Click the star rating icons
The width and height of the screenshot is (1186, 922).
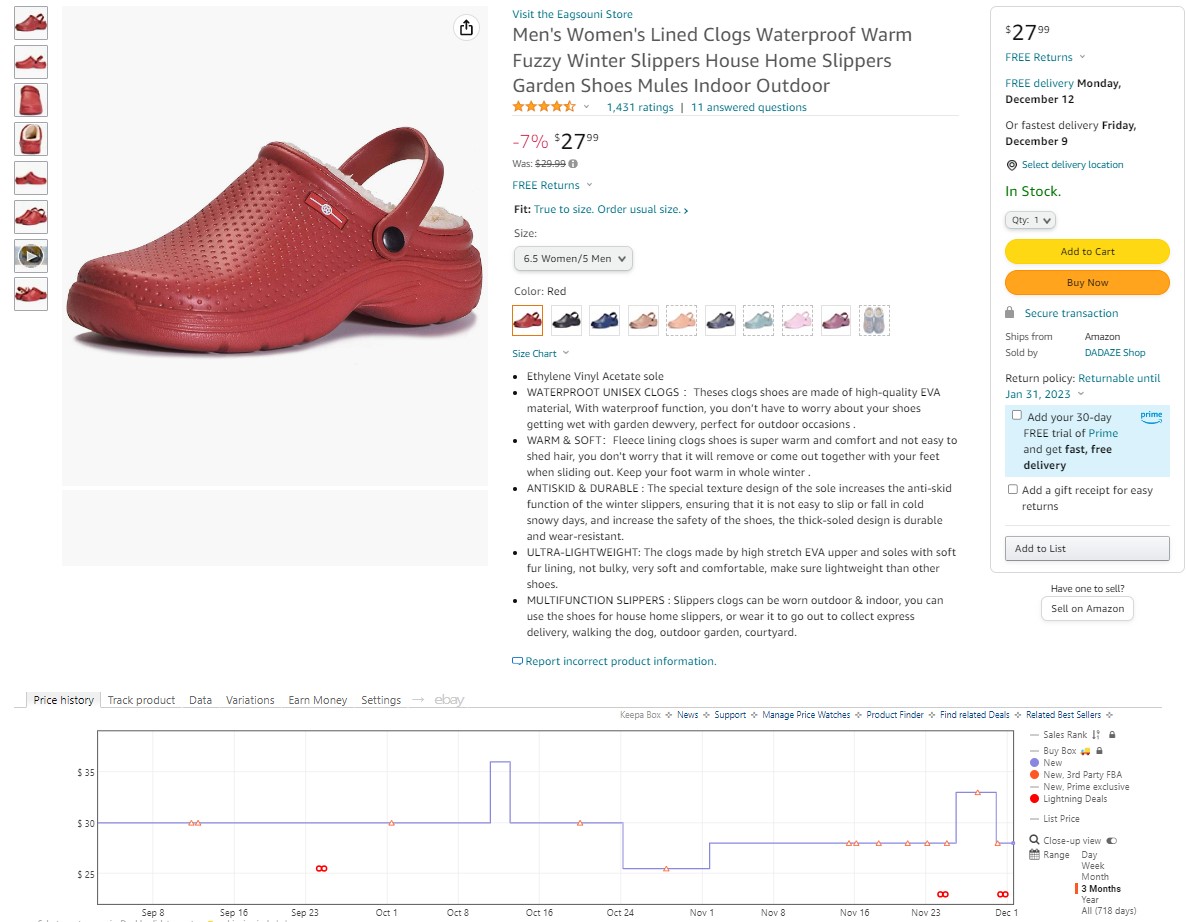click(x=544, y=107)
